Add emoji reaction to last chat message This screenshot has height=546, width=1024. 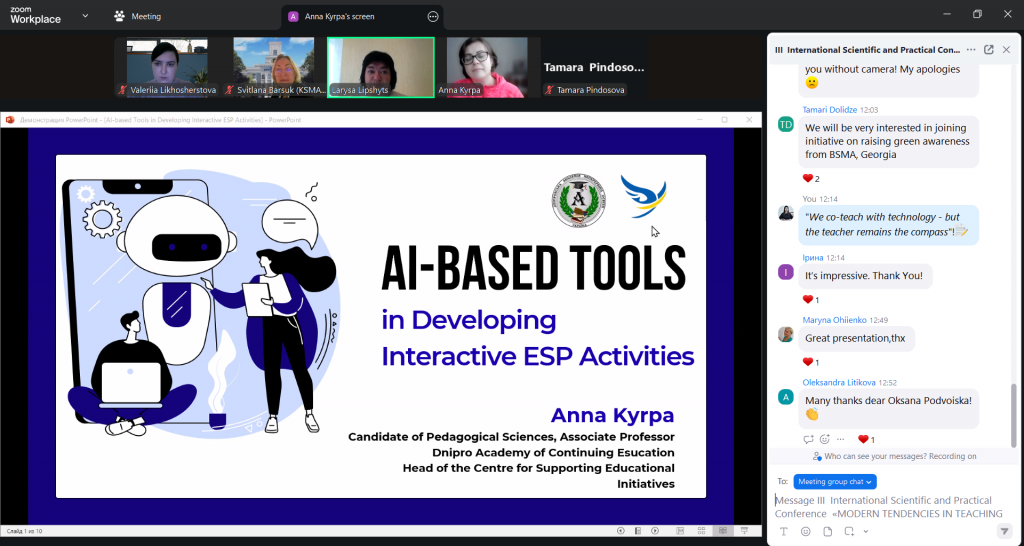pyautogui.click(x=825, y=439)
